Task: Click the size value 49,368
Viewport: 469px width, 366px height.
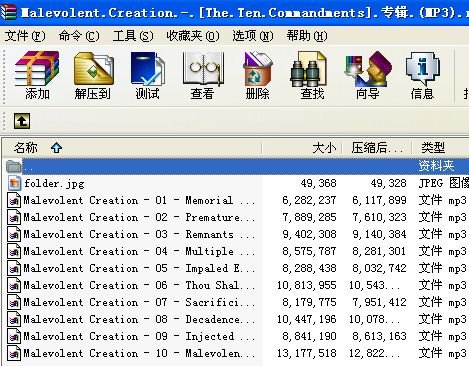Action: coord(318,183)
